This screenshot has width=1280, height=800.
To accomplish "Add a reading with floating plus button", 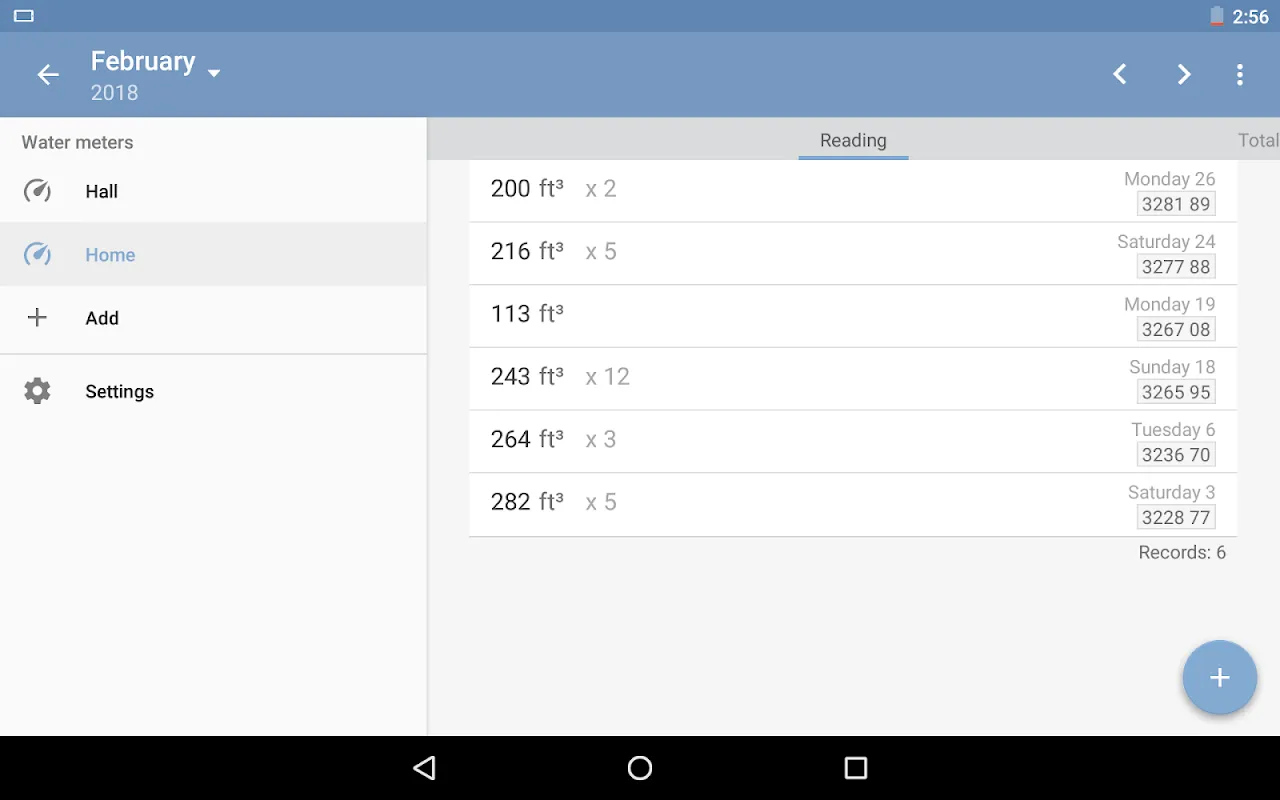I will 1219,677.
